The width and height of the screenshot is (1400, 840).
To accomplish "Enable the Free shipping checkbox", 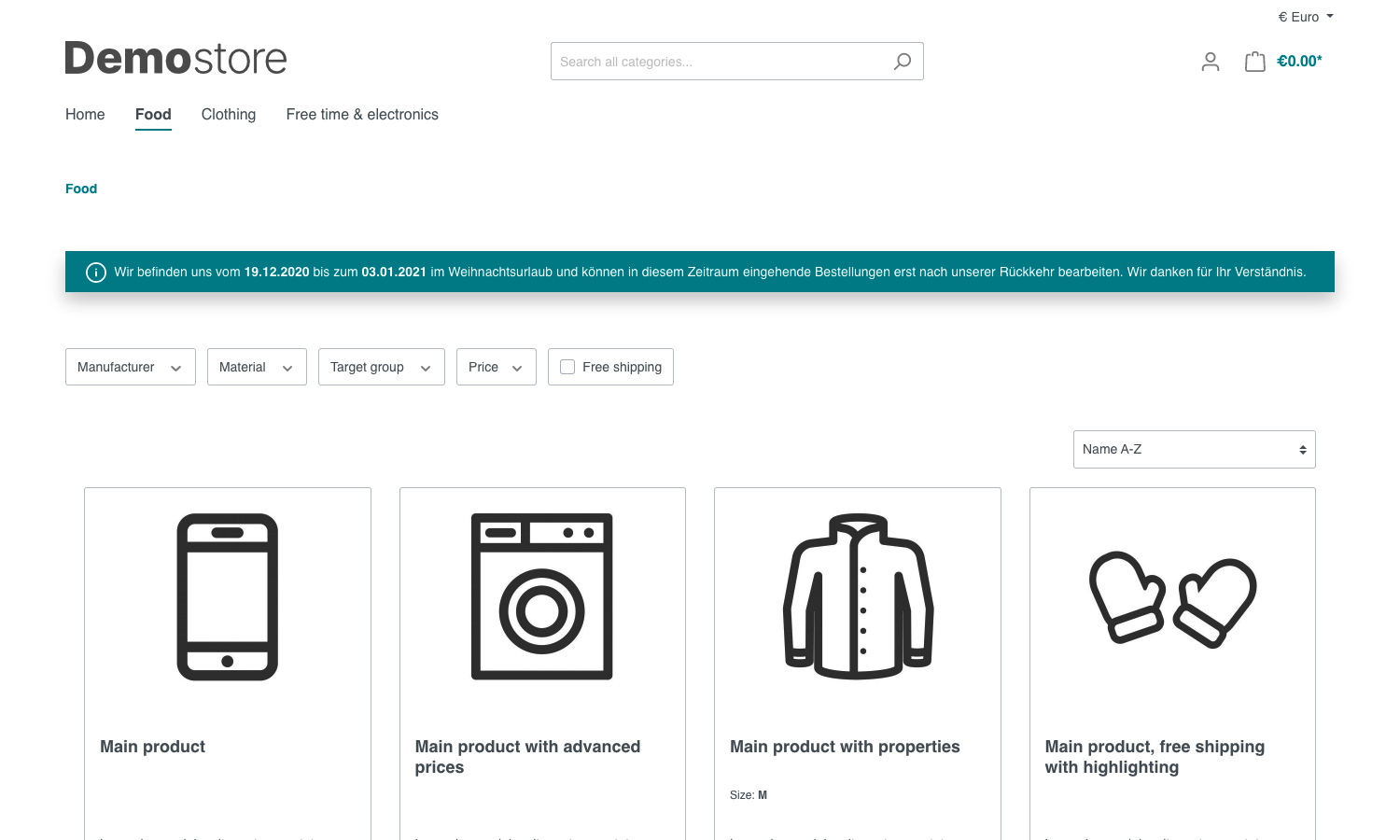I will 567,368.
